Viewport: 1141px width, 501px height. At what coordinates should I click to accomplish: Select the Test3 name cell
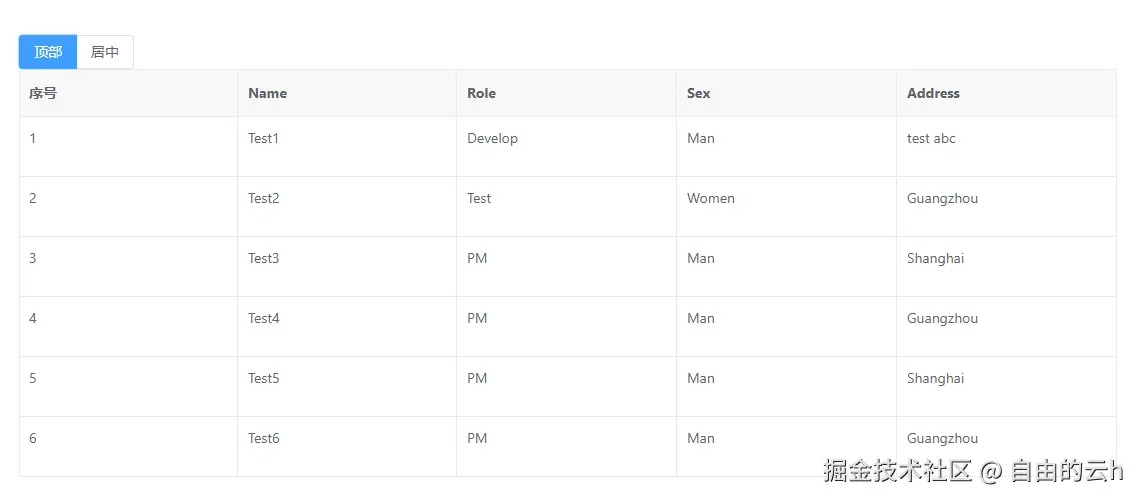pos(264,258)
